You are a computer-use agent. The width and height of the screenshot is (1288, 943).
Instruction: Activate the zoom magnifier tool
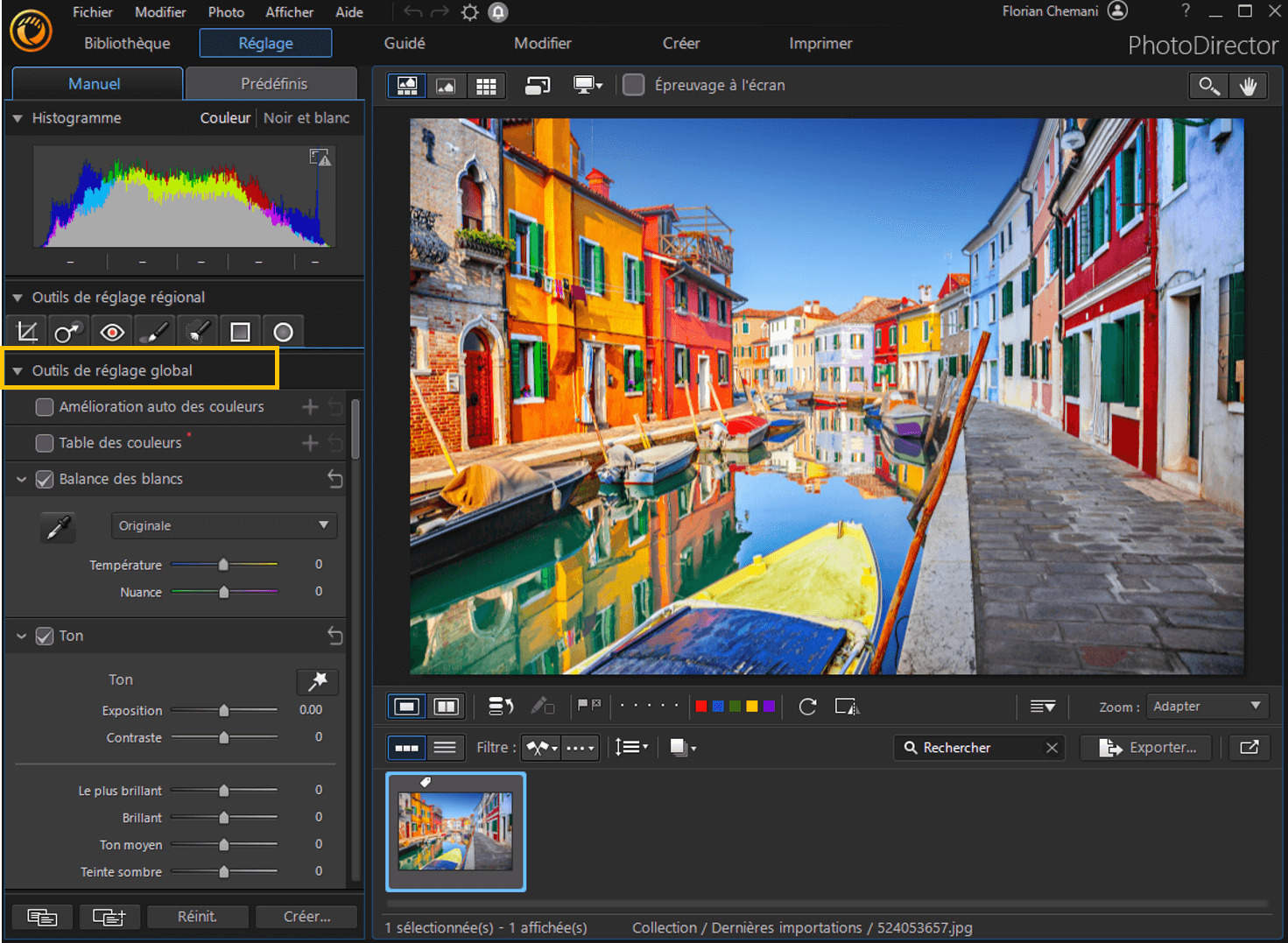coord(1208,85)
